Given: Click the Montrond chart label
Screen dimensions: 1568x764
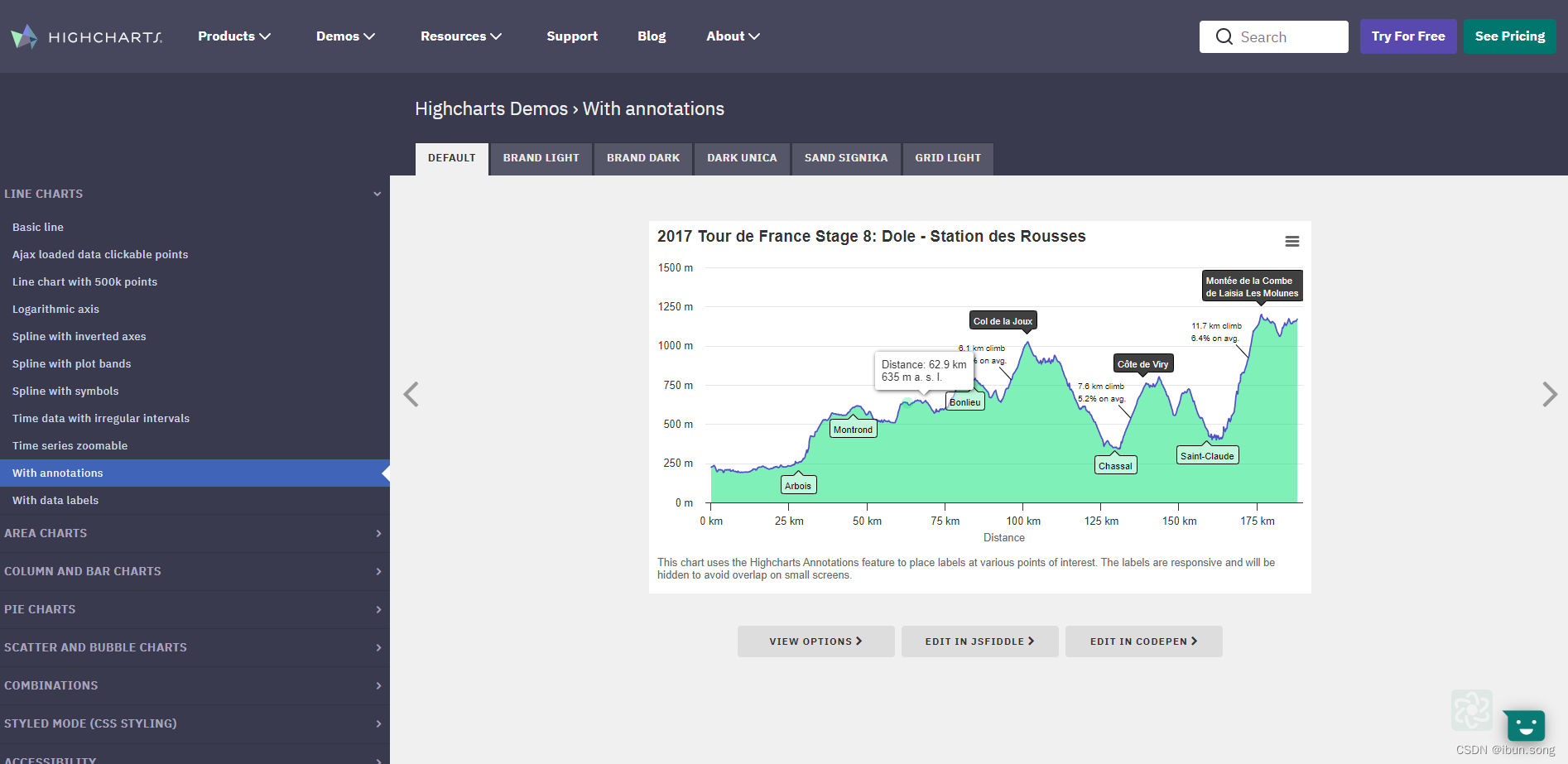Looking at the screenshot, I should click(x=853, y=430).
